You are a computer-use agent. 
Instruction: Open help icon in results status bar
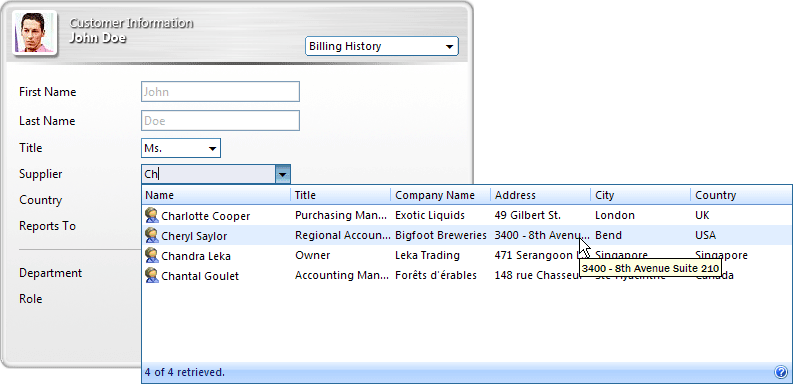pos(781,372)
